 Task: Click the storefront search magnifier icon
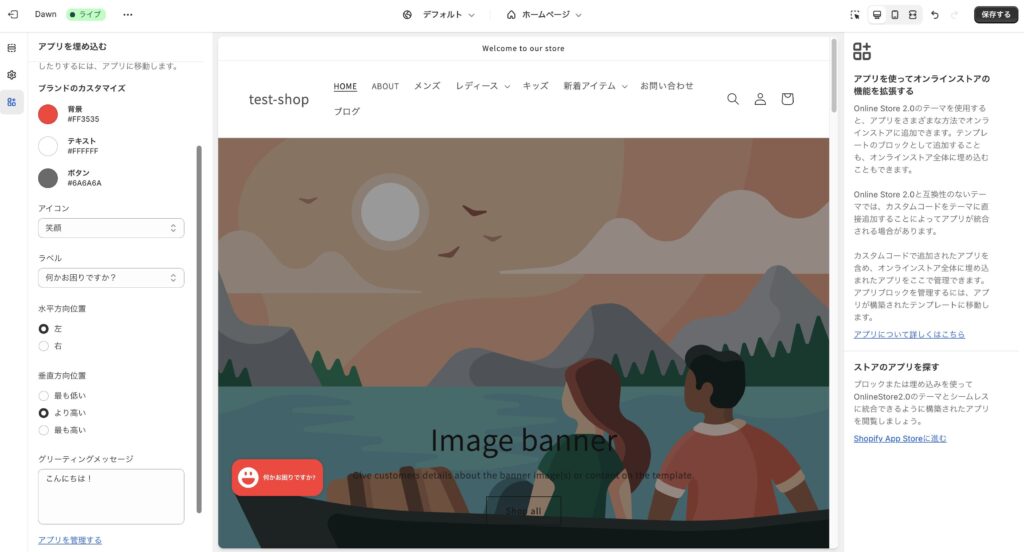(733, 99)
